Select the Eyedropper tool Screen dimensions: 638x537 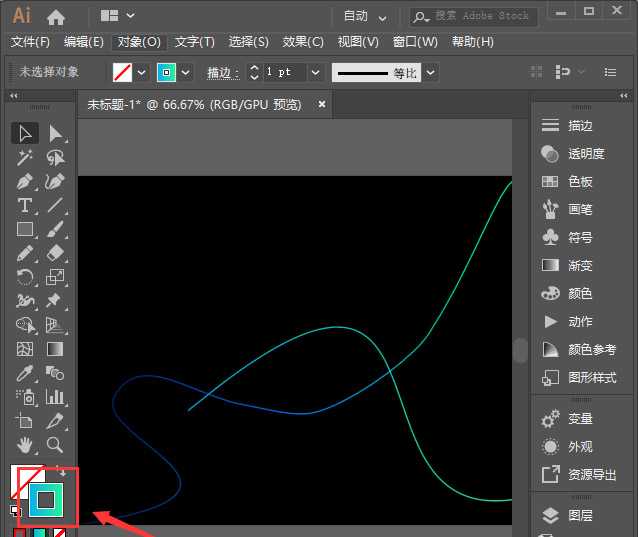pyautogui.click(x=26, y=373)
